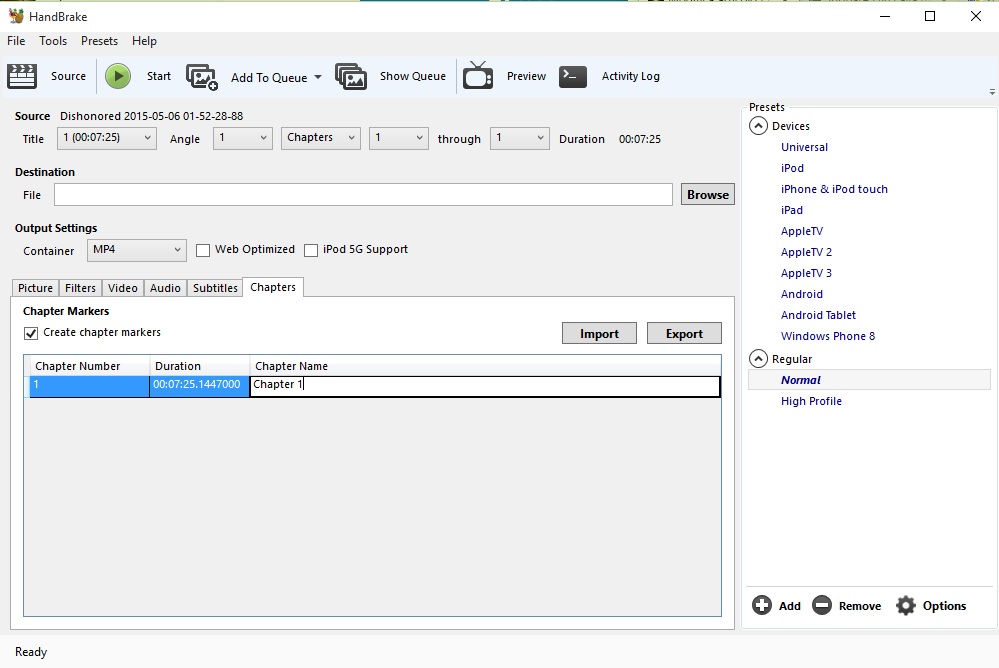Collapse the Regular presets group

click(758, 358)
